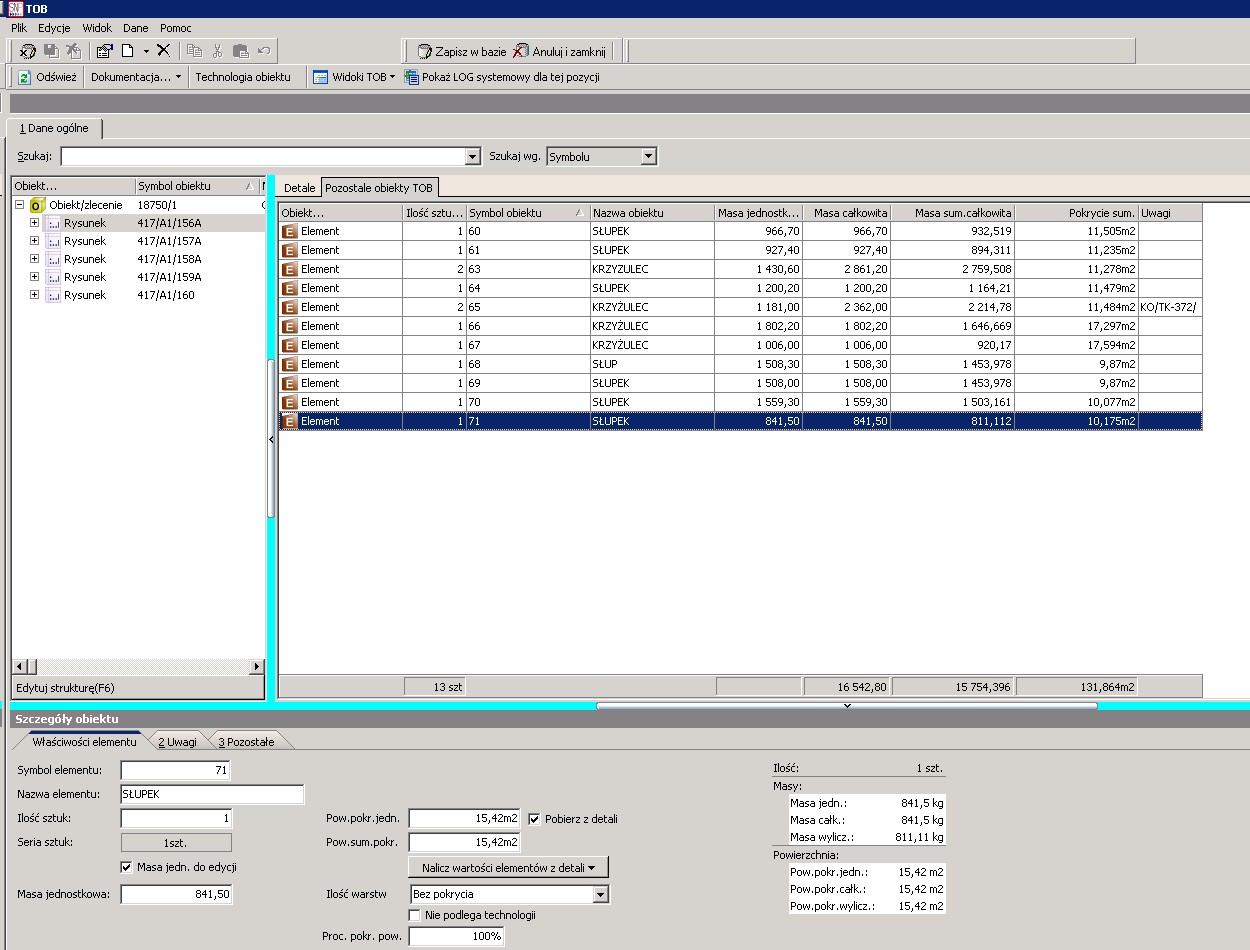Open the Dokumentacja... dropdown menu

point(136,77)
